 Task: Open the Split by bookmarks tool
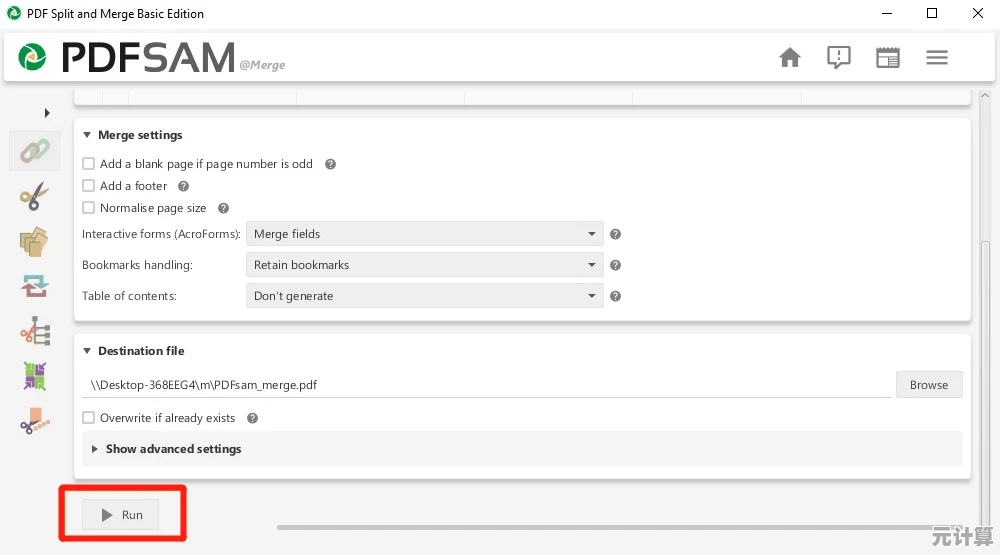point(35,332)
